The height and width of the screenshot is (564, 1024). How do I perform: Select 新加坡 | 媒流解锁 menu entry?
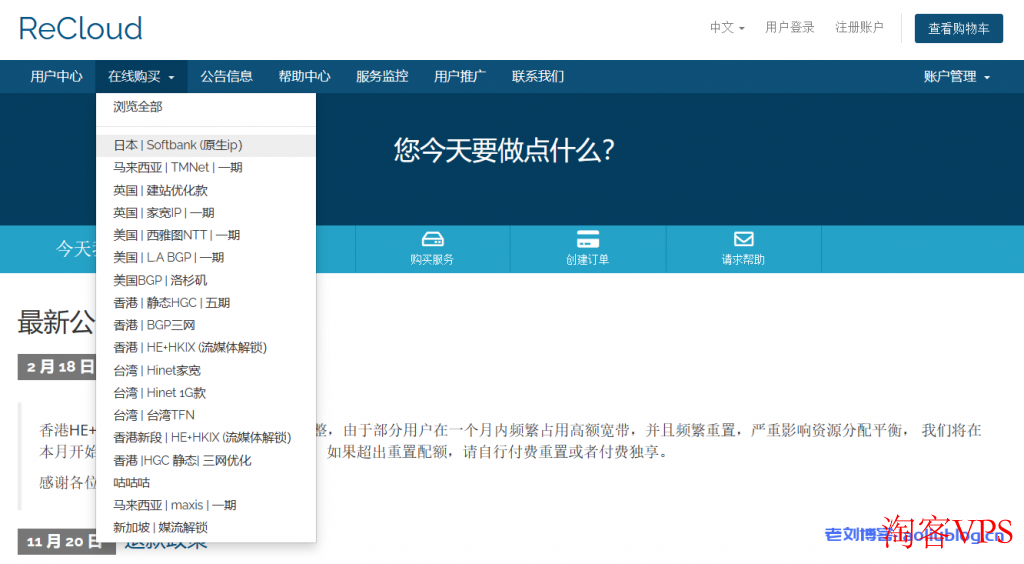[206, 528]
